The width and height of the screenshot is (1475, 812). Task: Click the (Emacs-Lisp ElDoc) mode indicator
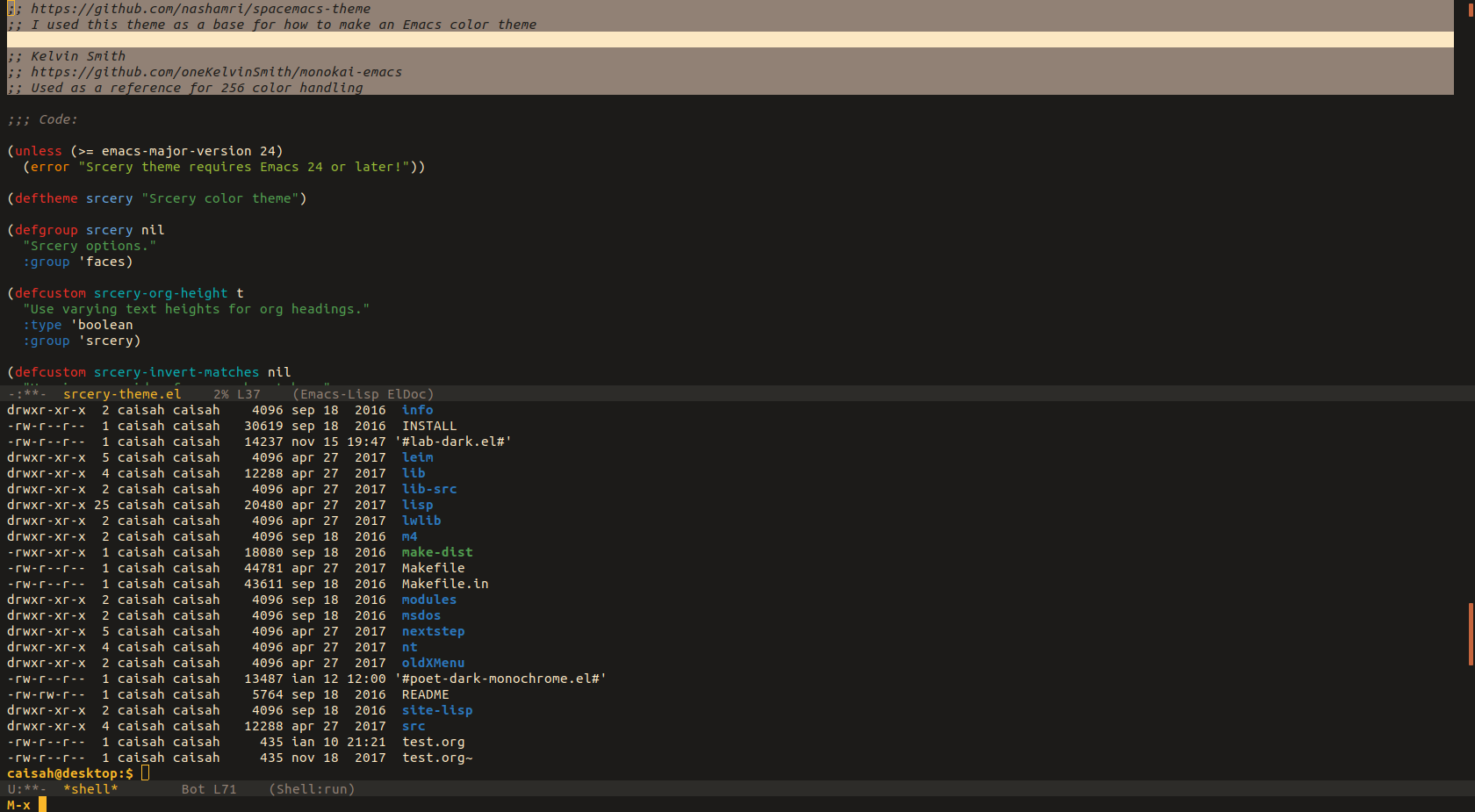[x=363, y=394]
